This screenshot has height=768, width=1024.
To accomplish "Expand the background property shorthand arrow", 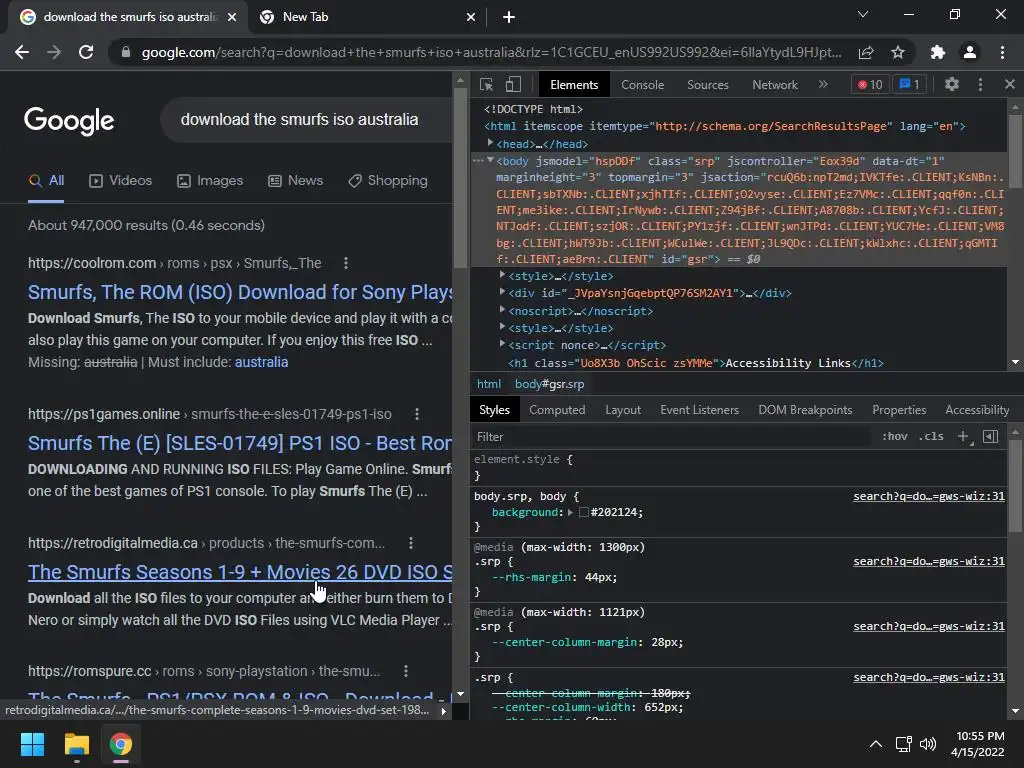I will 570,513.
